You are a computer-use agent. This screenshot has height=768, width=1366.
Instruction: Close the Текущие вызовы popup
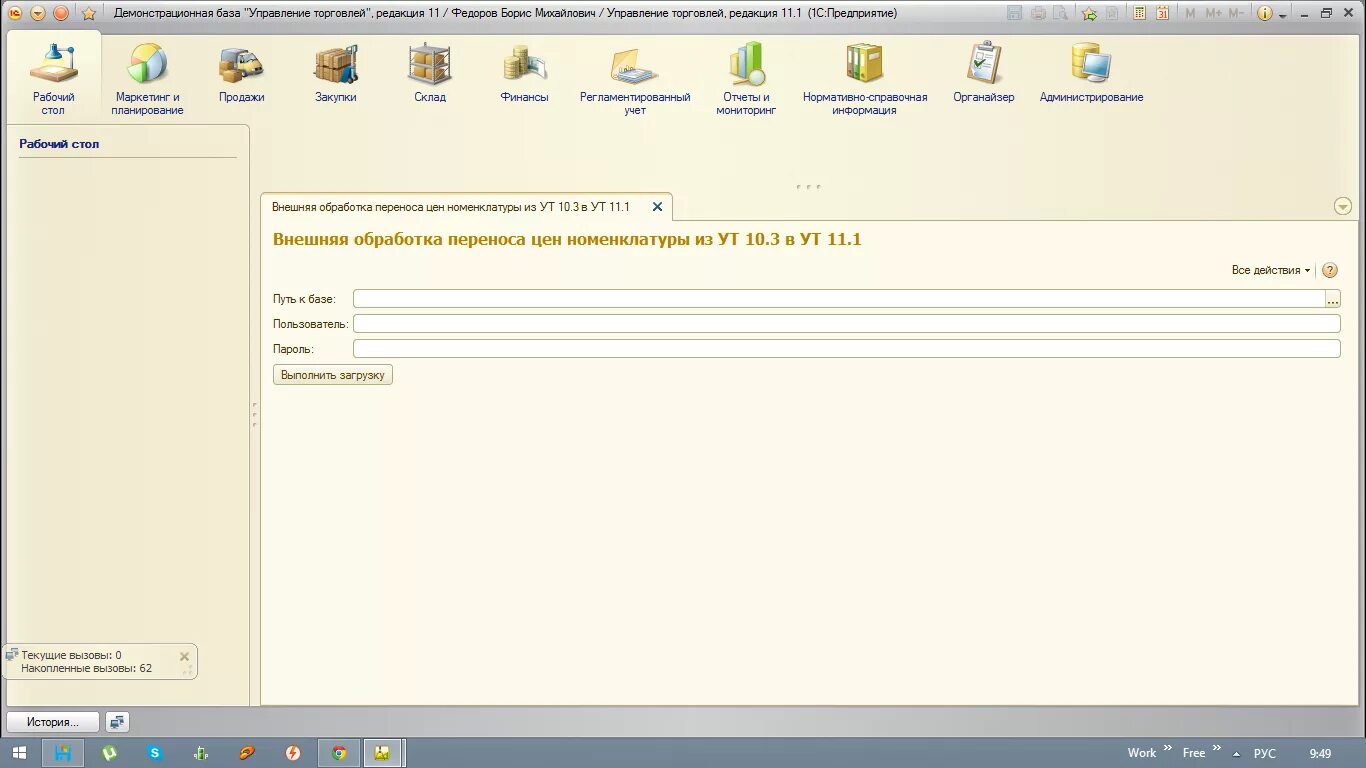(x=184, y=657)
